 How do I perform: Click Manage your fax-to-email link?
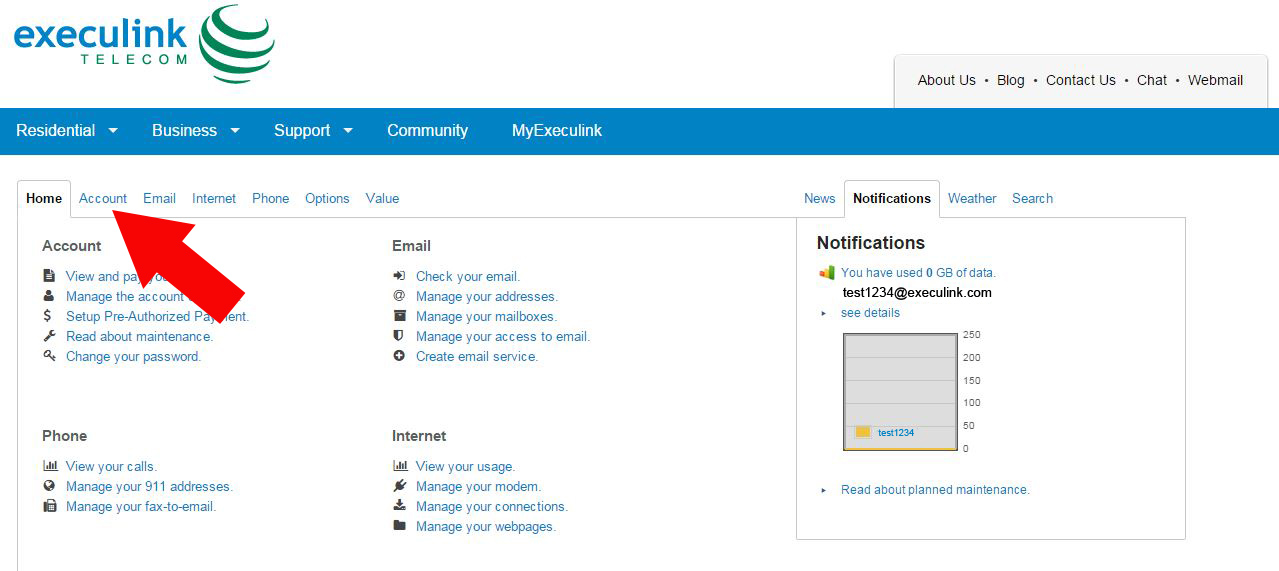tap(141, 506)
